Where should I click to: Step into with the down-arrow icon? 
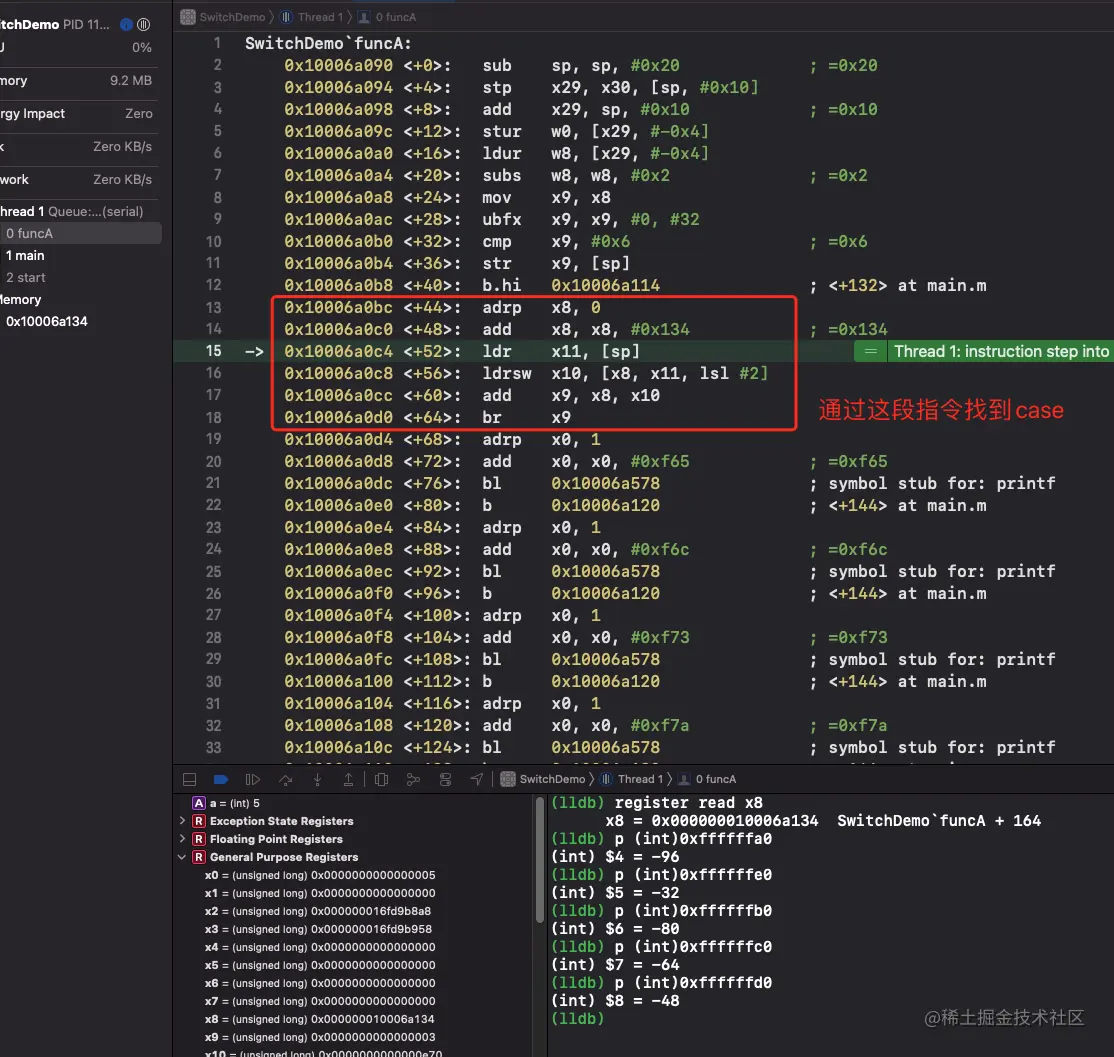(x=317, y=779)
